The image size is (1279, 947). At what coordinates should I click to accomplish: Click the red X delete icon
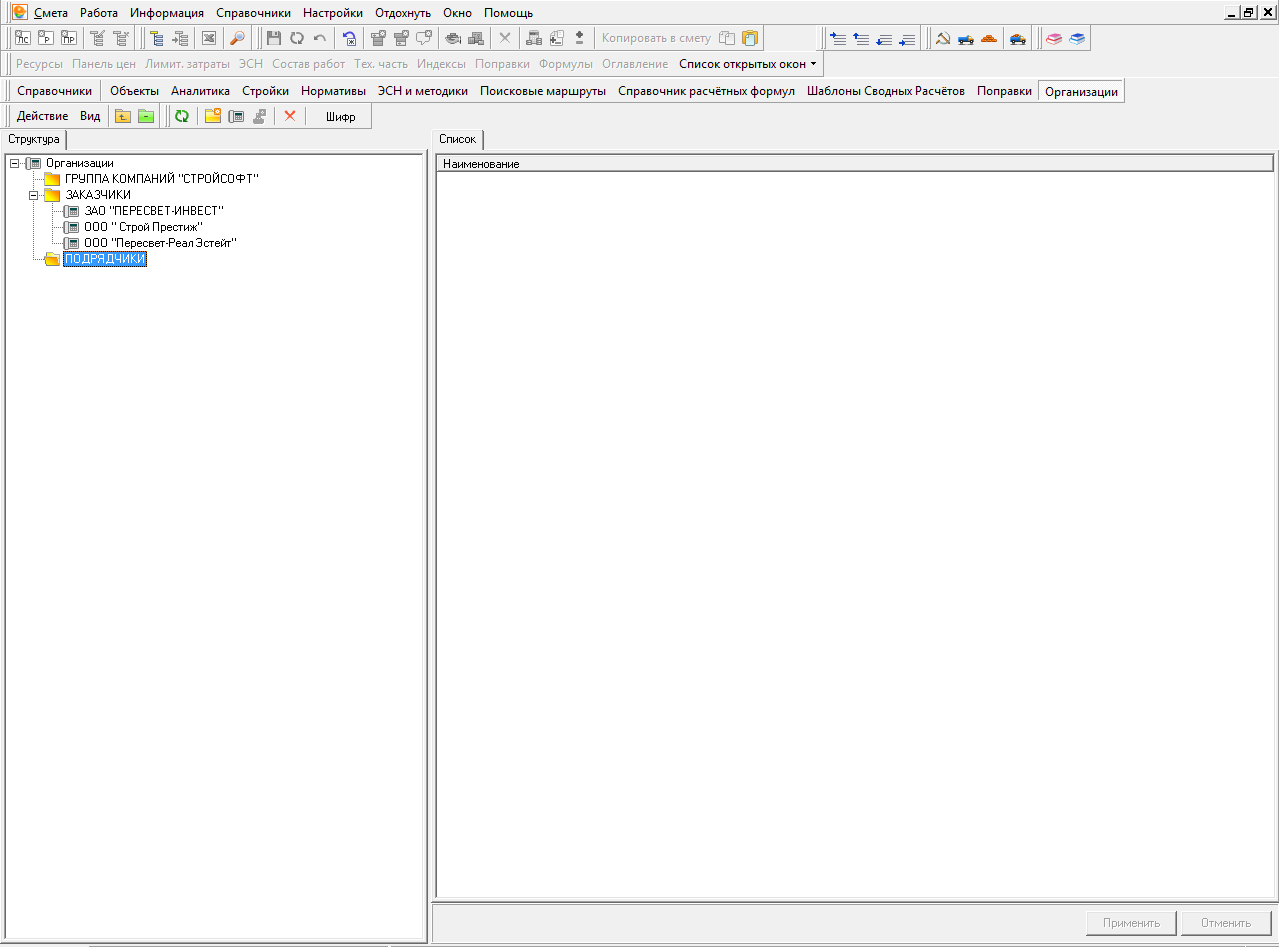click(x=290, y=116)
